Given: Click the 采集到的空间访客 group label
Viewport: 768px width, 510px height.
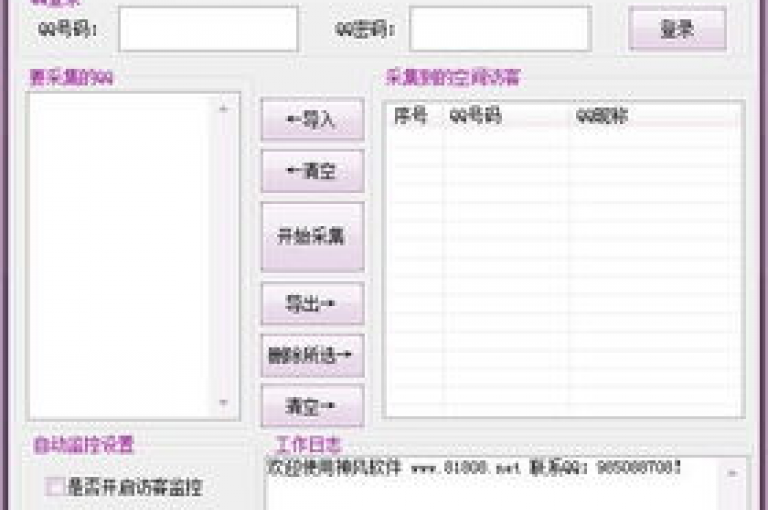Looking at the screenshot, I should [453, 77].
